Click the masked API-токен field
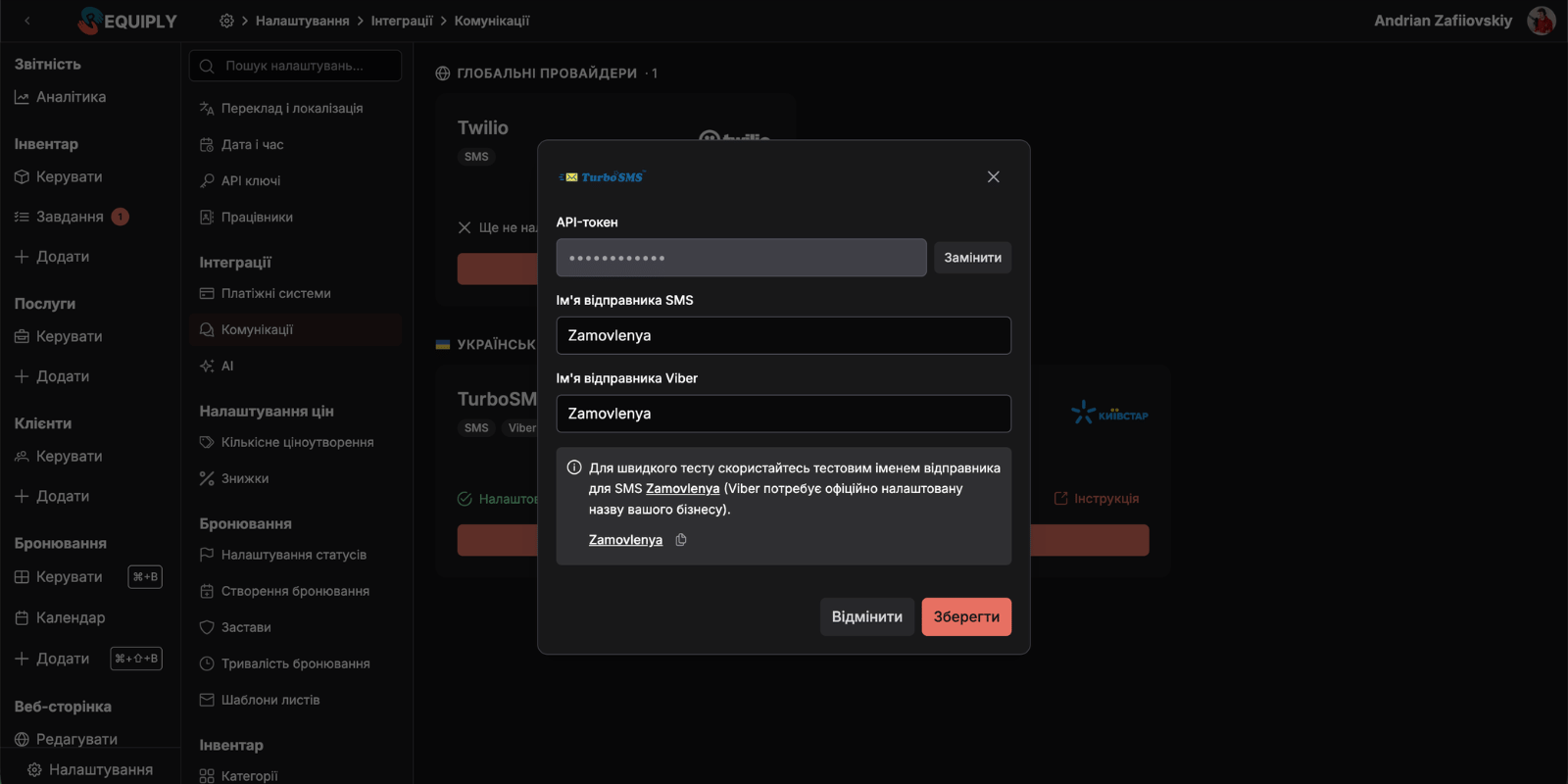 click(741, 258)
